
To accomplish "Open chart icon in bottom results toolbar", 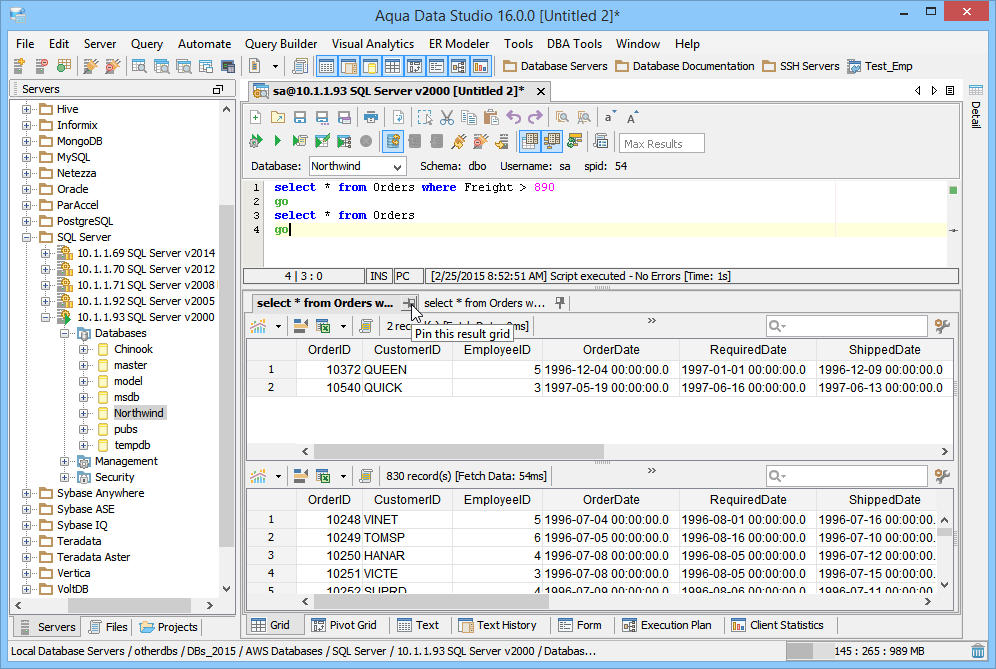I will tap(258, 476).
